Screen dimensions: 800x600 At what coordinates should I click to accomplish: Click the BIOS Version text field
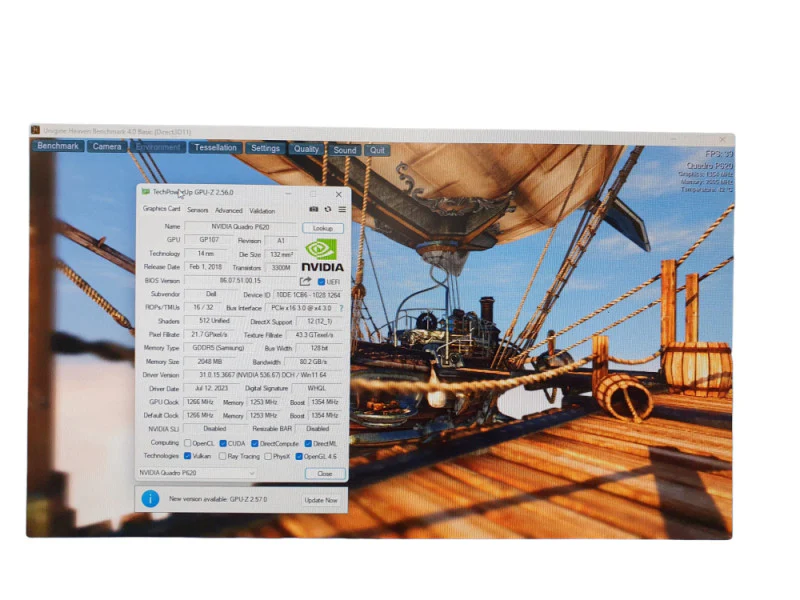(240, 281)
